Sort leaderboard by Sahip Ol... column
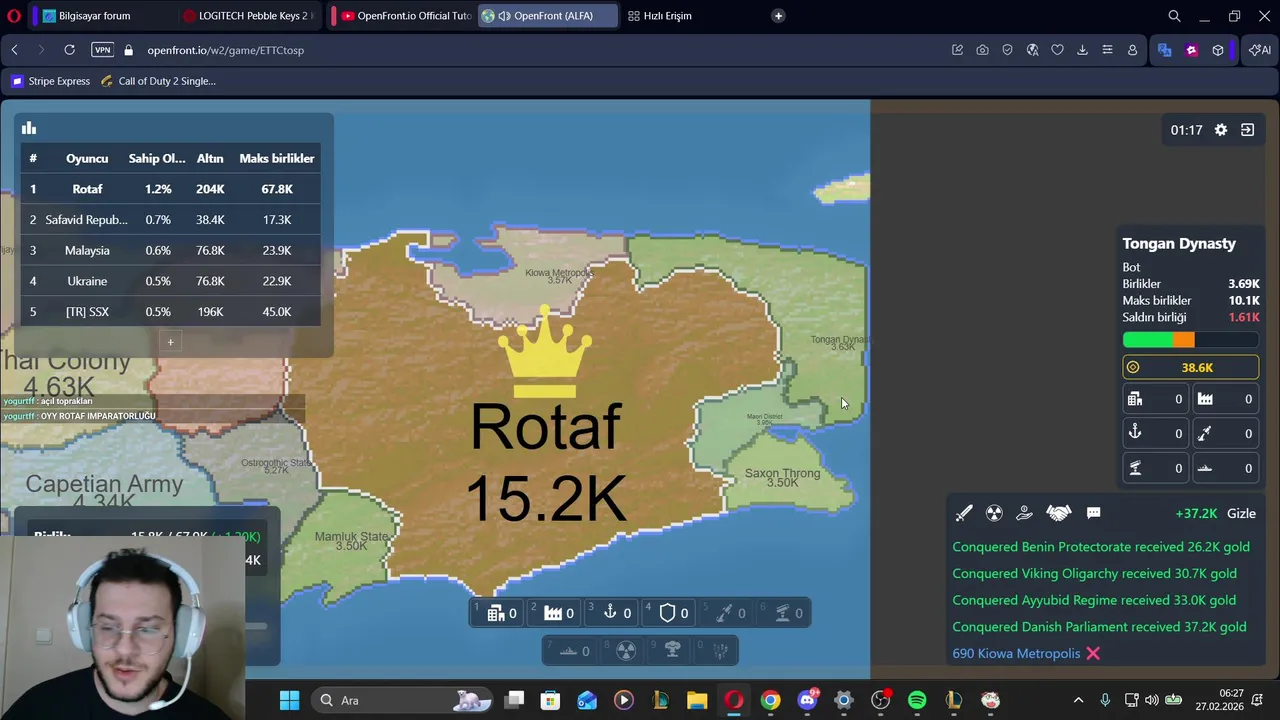This screenshot has width=1280, height=720. point(157,158)
